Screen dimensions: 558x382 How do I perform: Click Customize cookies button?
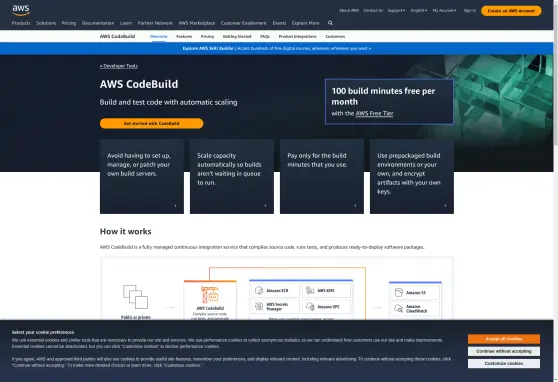pos(504,363)
